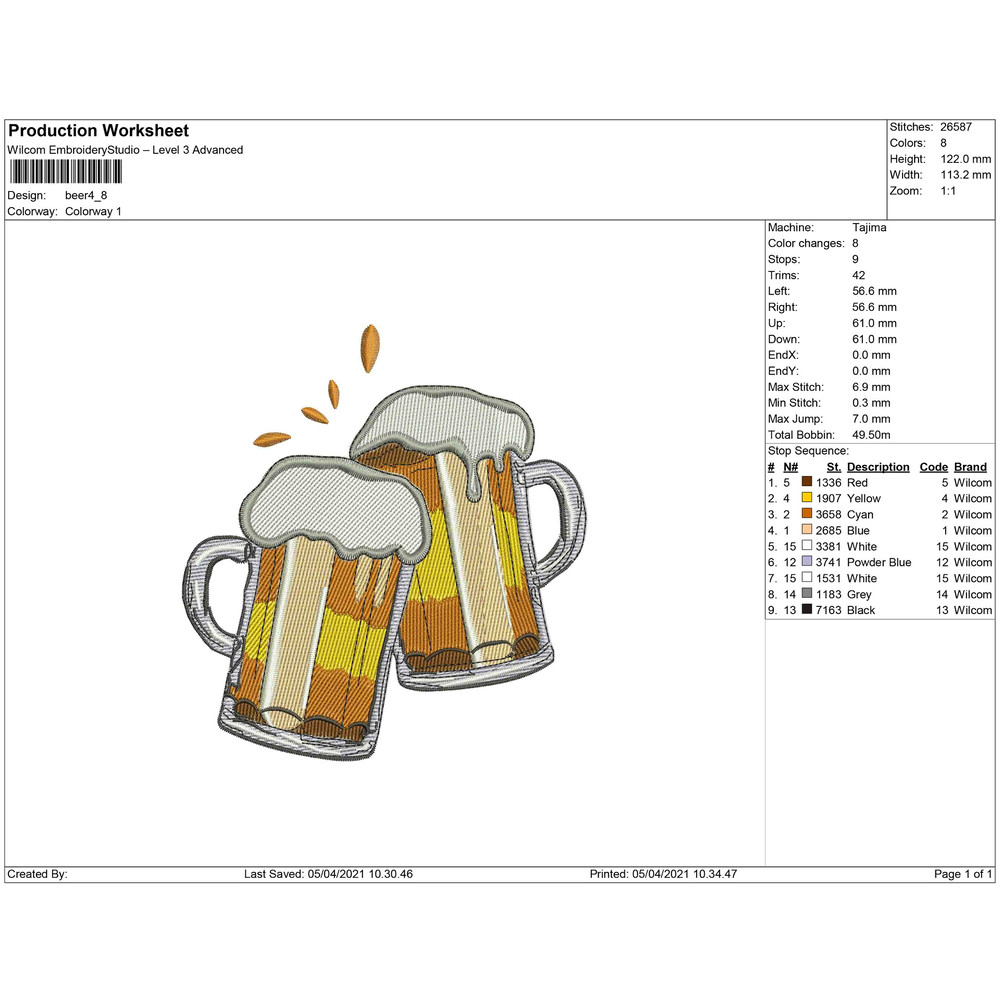The width and height of the screenshot is (1000, 1000).
Task: Click the Stop Sequence heading
Action: [x=808, y=451]
